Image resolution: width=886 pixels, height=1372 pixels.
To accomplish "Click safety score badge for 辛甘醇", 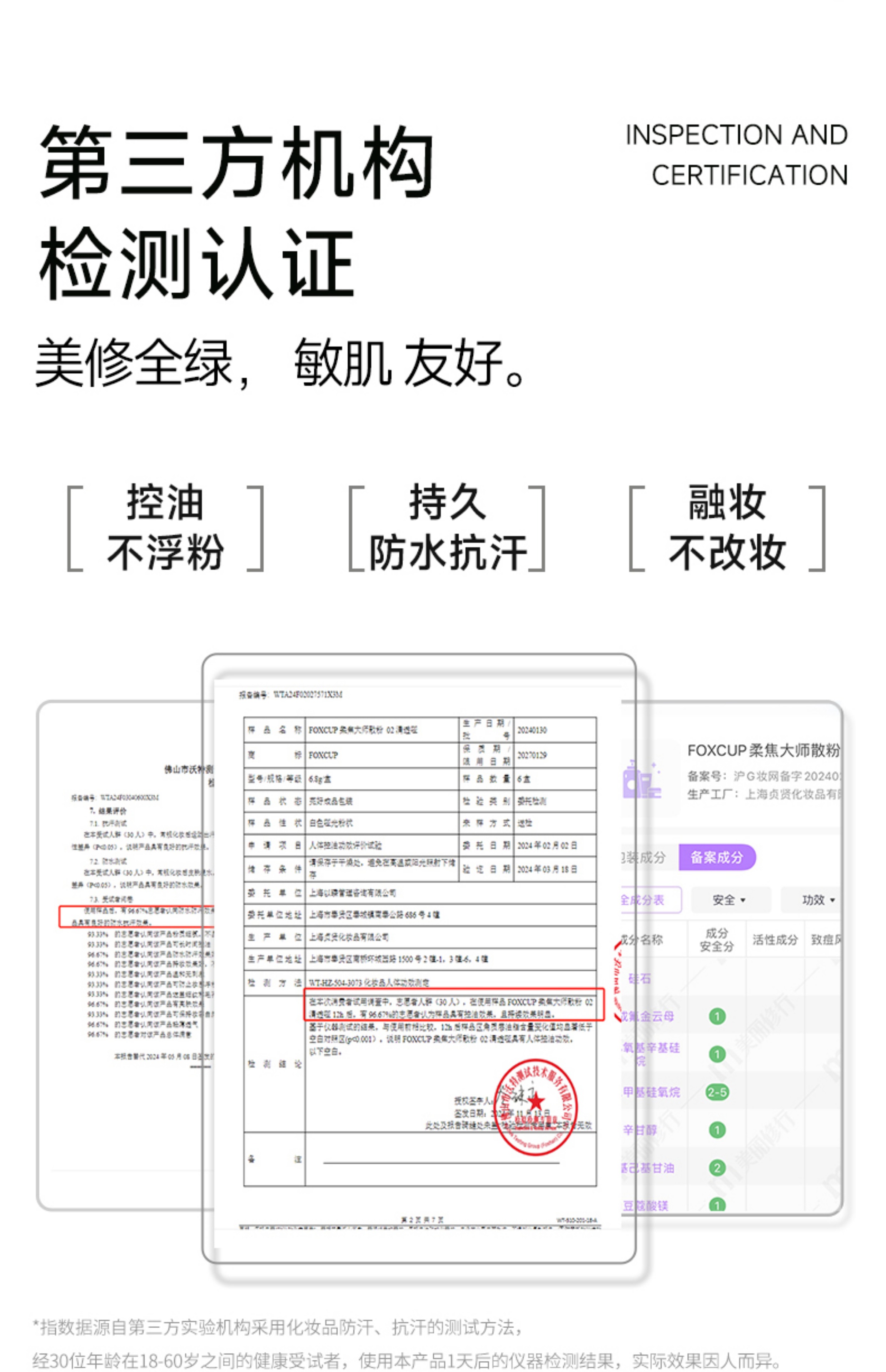I will point(717,1130).
